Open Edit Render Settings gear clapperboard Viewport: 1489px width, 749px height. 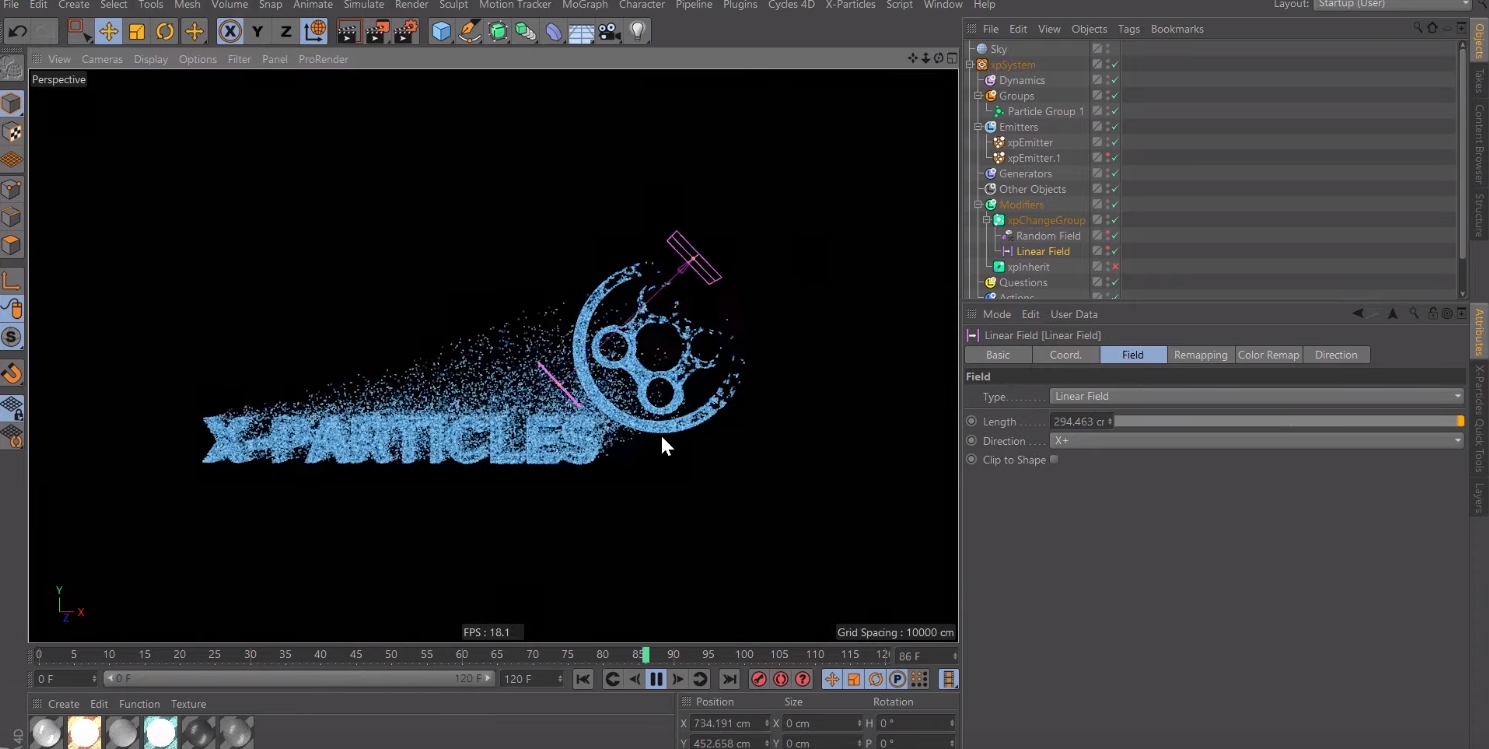pyautogui.click(x=406, y=32)
